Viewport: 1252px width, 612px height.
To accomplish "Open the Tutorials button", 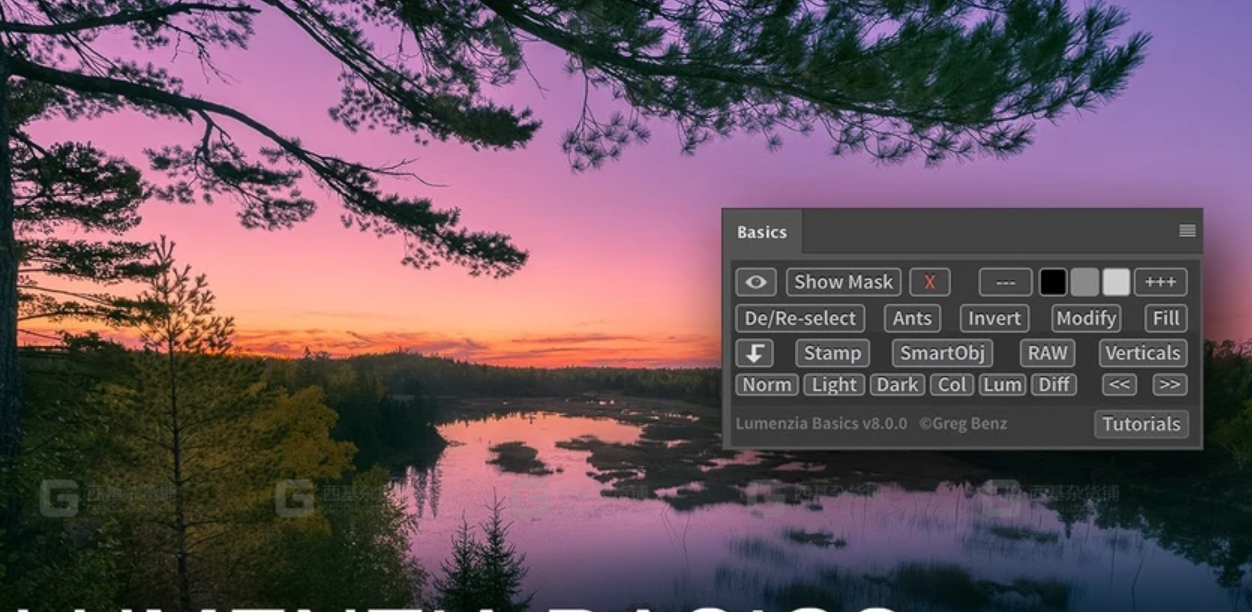I will click(x=1141, y=424).
